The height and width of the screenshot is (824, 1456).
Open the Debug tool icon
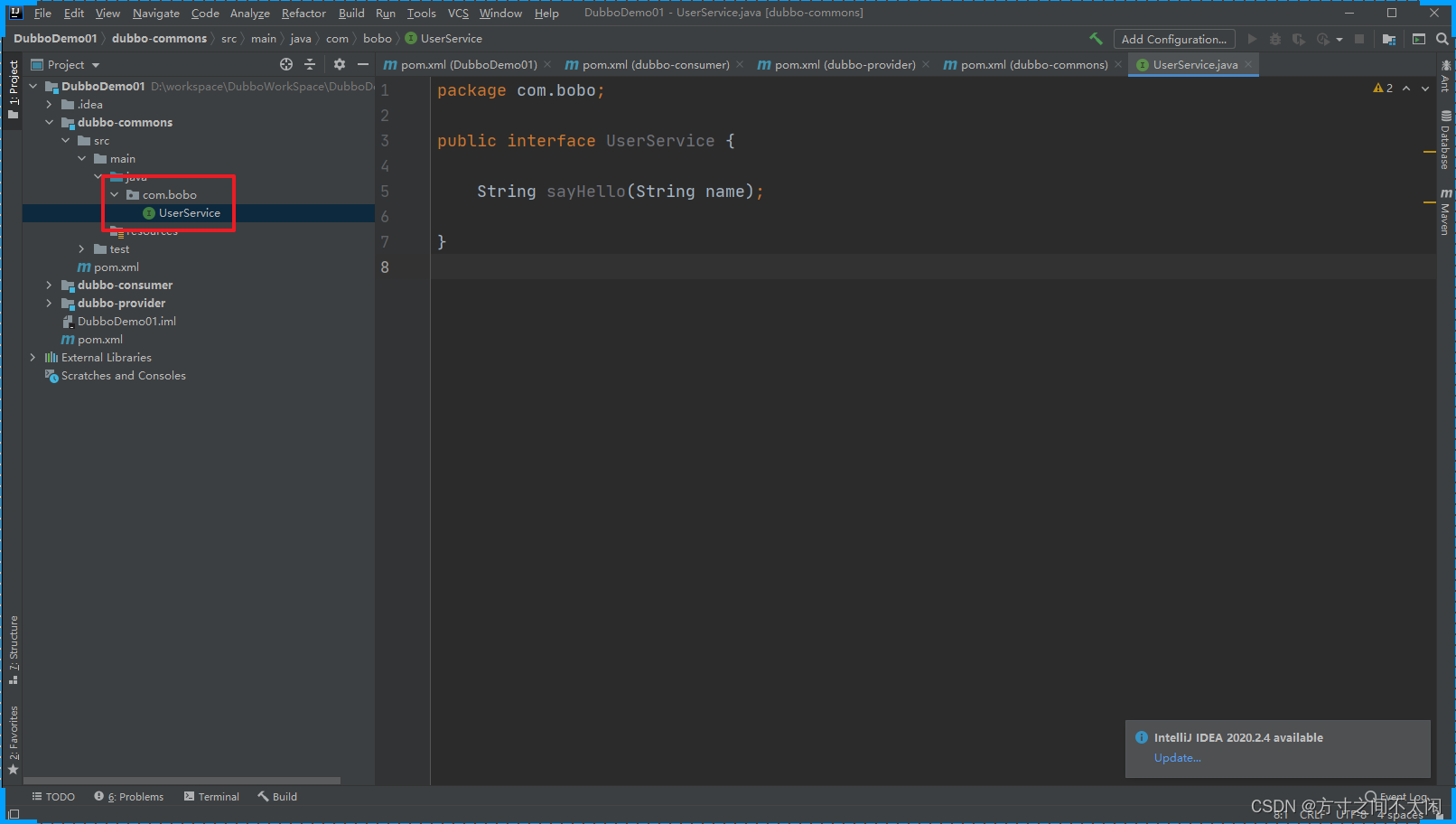[x=1274, y=39]
